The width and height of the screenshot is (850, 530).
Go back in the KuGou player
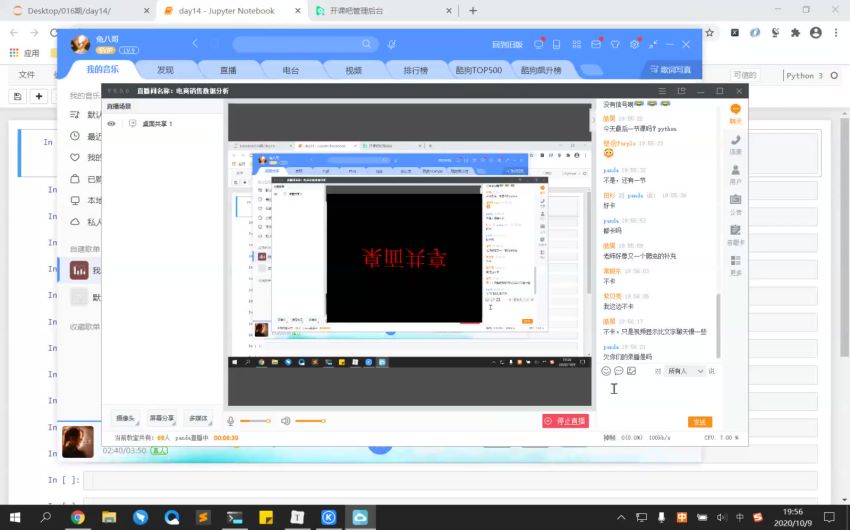[x=195, y=44]
